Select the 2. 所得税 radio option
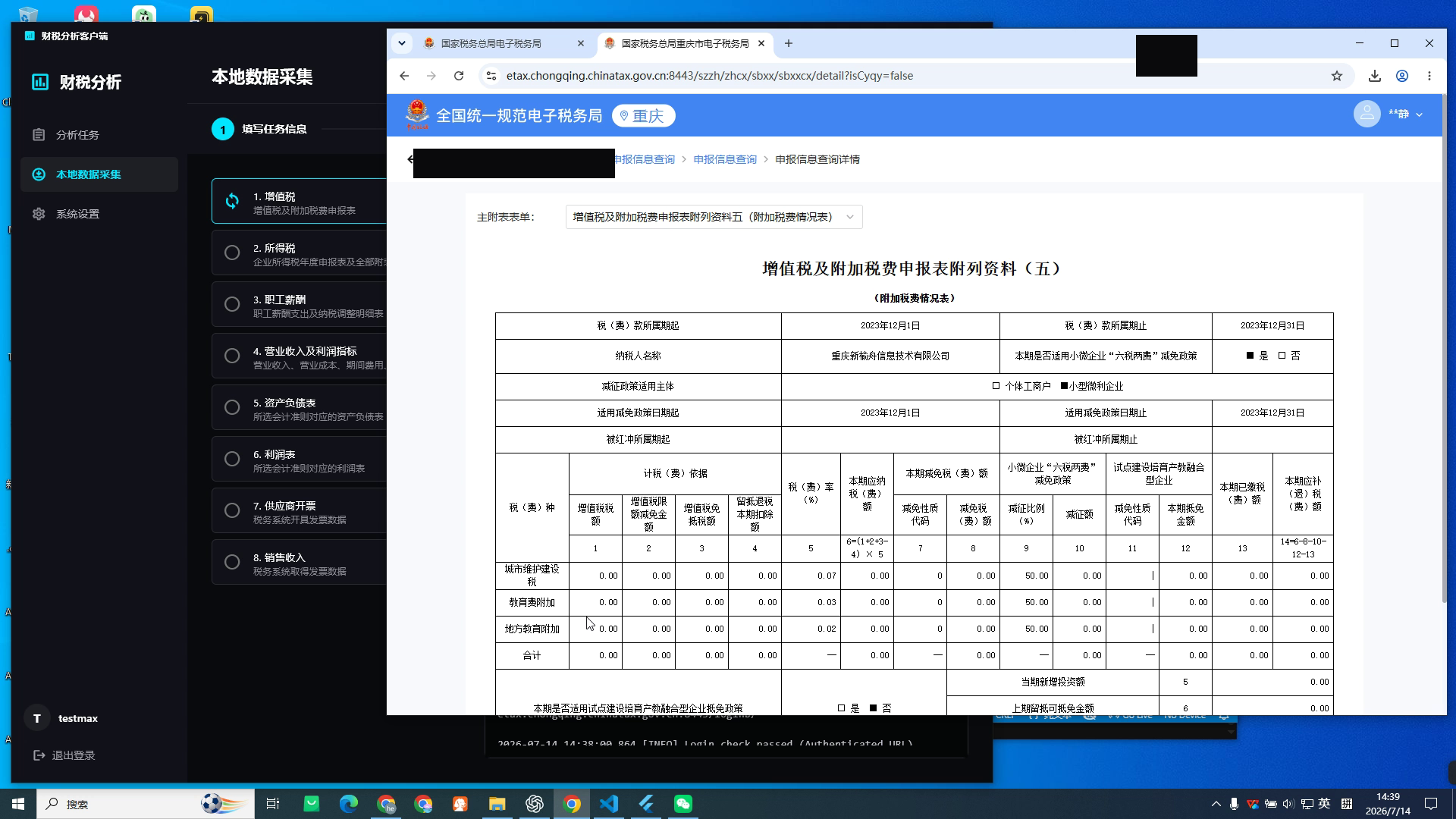Image resolution: width=1456 pixels, height=819 pixels. (x=232, y=253)
